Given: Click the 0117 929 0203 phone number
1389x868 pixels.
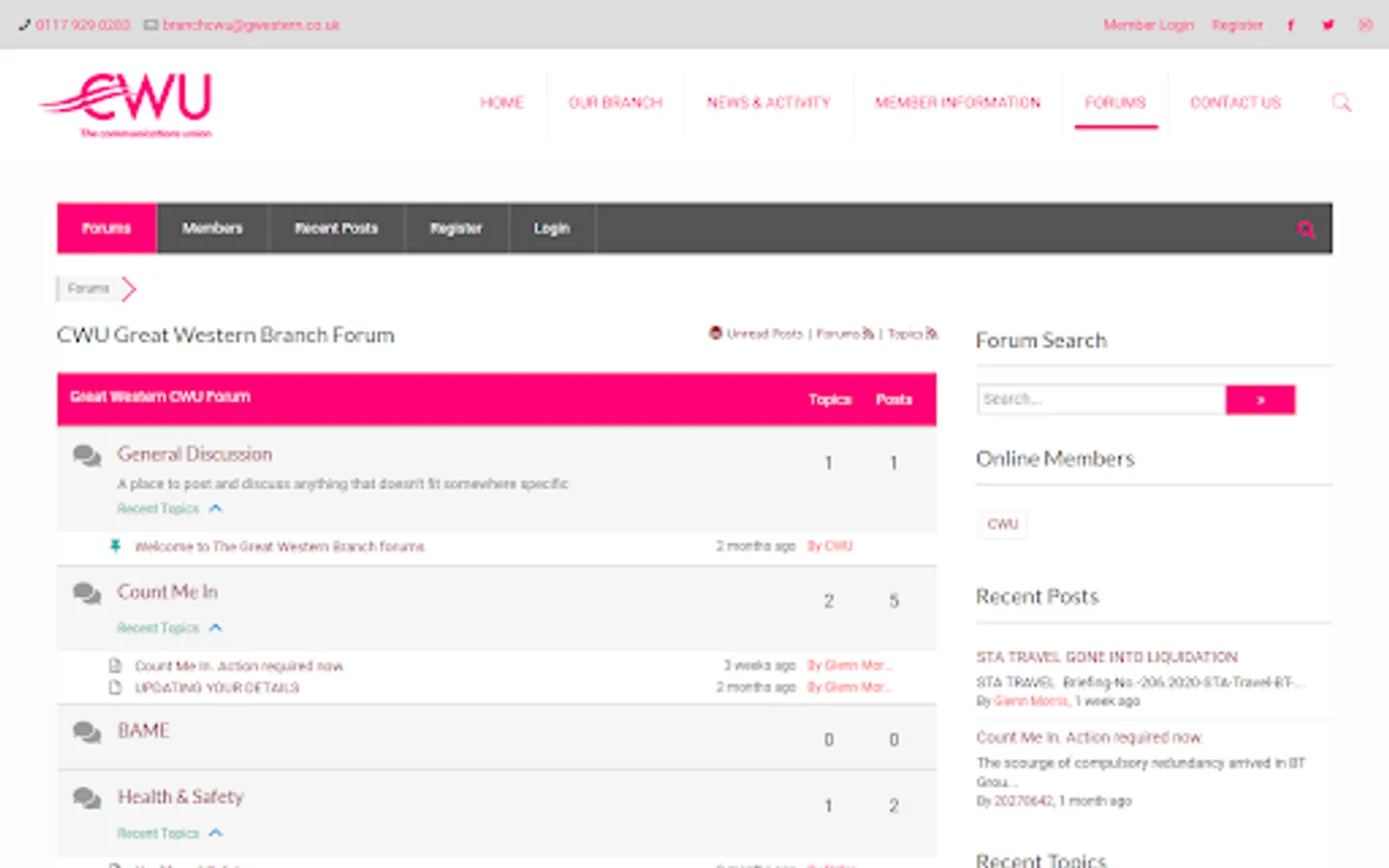Looking at the screenshot, I should 83,25.
